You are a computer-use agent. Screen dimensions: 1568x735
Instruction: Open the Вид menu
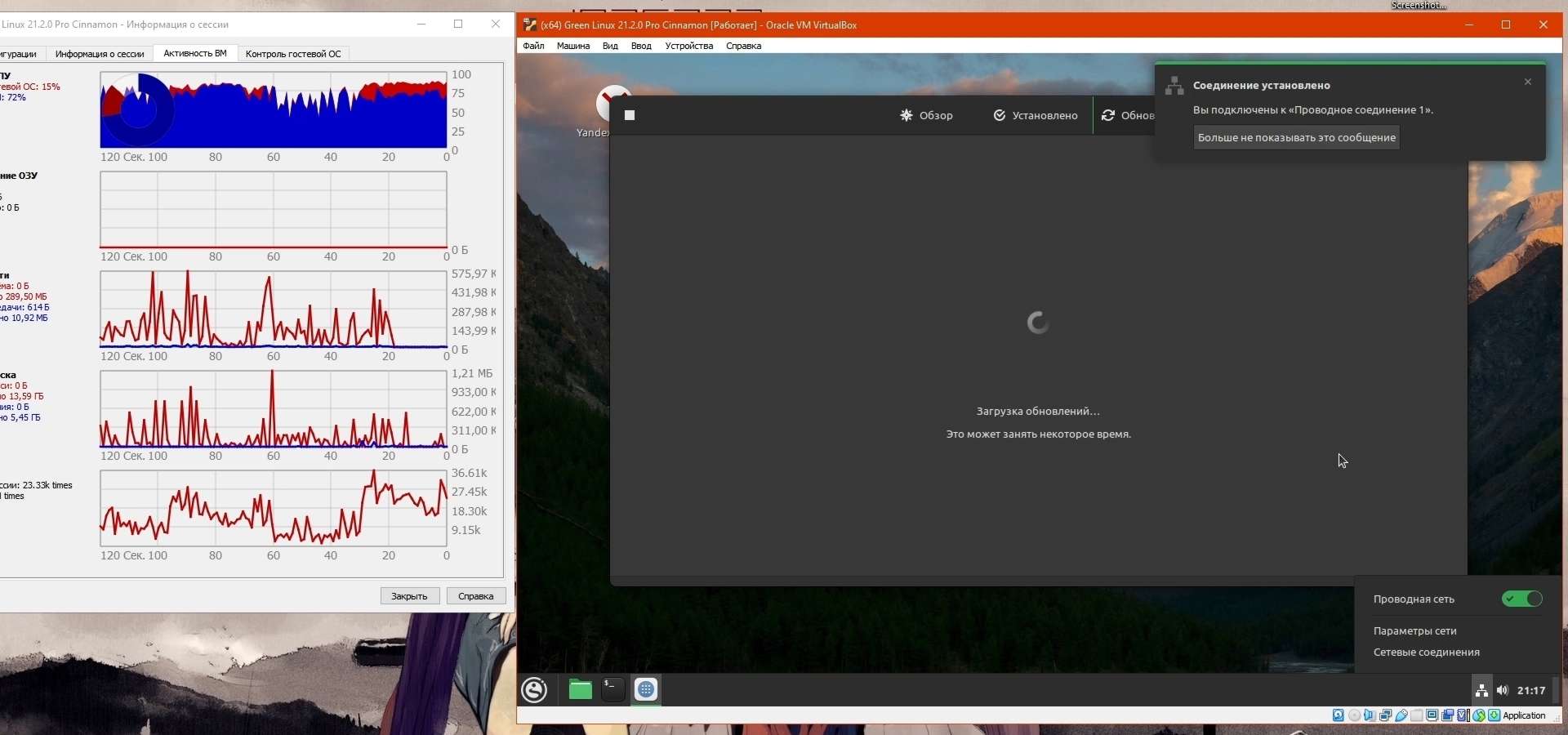coord(610,46)
